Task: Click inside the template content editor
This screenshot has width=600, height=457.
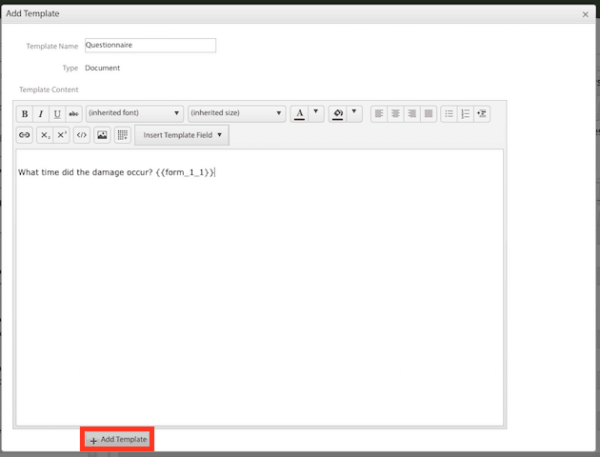Action: (x=259, y=287)
